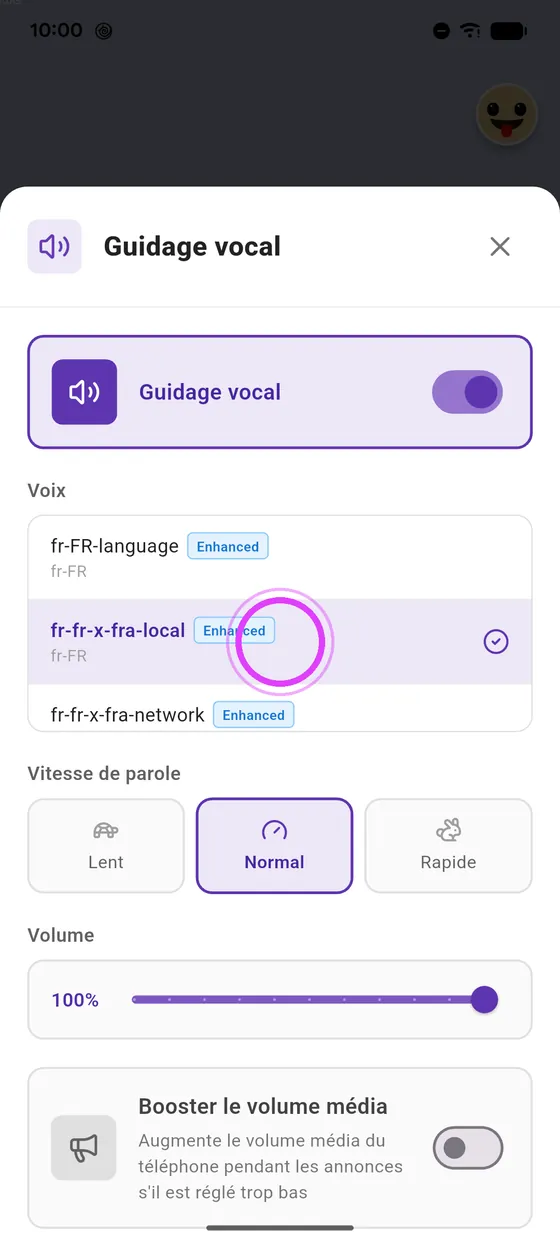
Task: Tap the speaker icon in the header
Action: click(x=54, y=246)
